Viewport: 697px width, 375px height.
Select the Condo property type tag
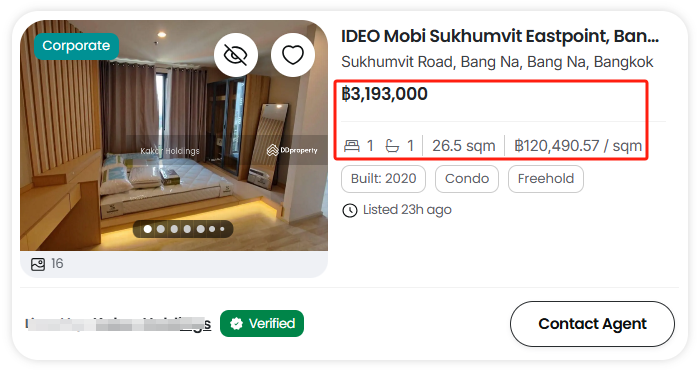[467, 179]
